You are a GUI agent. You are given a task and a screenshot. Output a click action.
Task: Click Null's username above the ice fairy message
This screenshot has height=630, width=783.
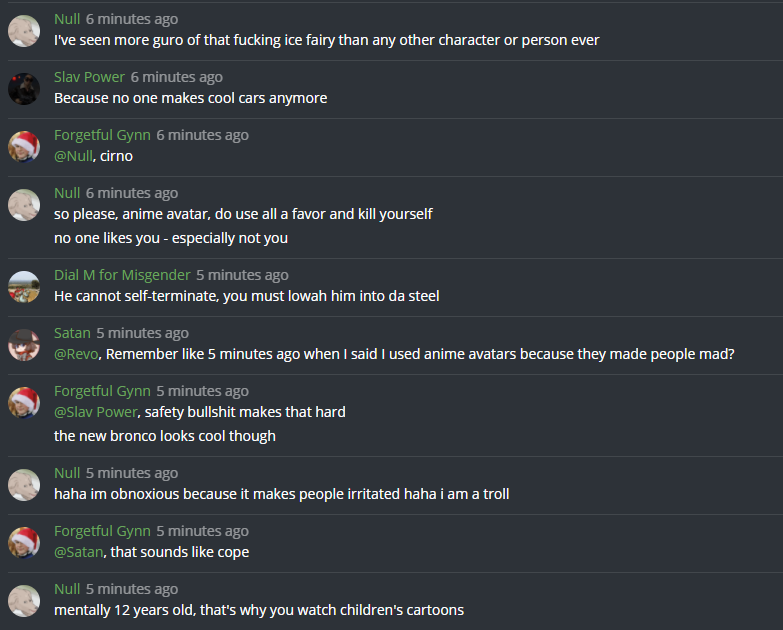click(67, 19)
